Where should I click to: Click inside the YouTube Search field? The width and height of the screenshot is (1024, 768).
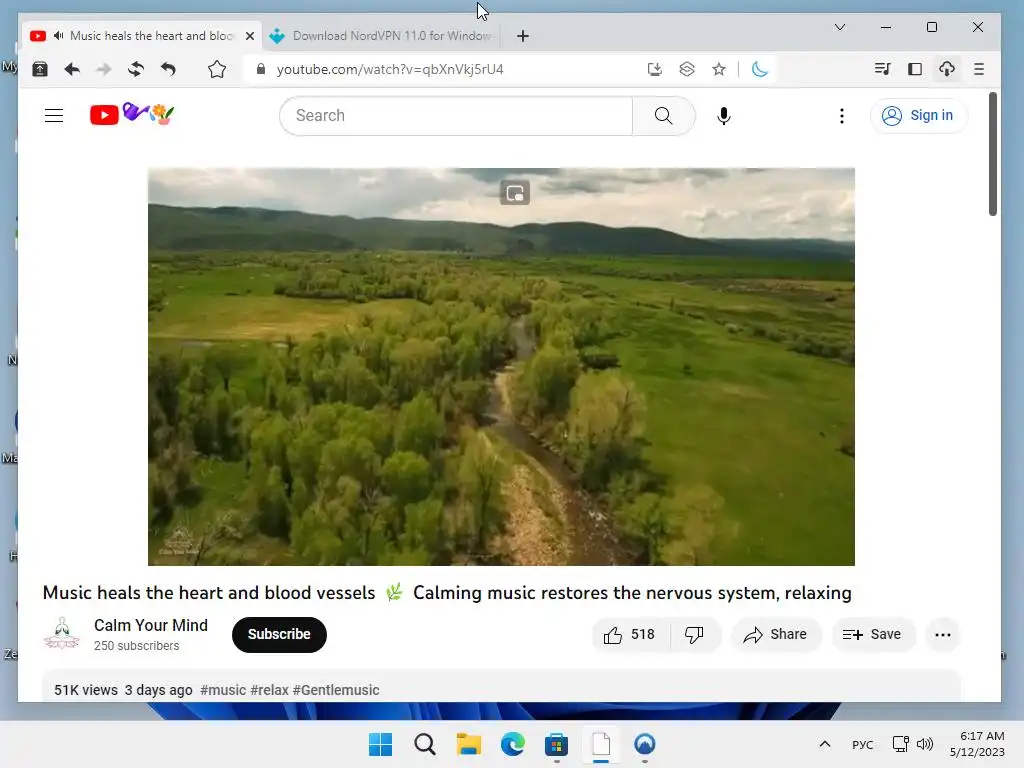[456, 116]
